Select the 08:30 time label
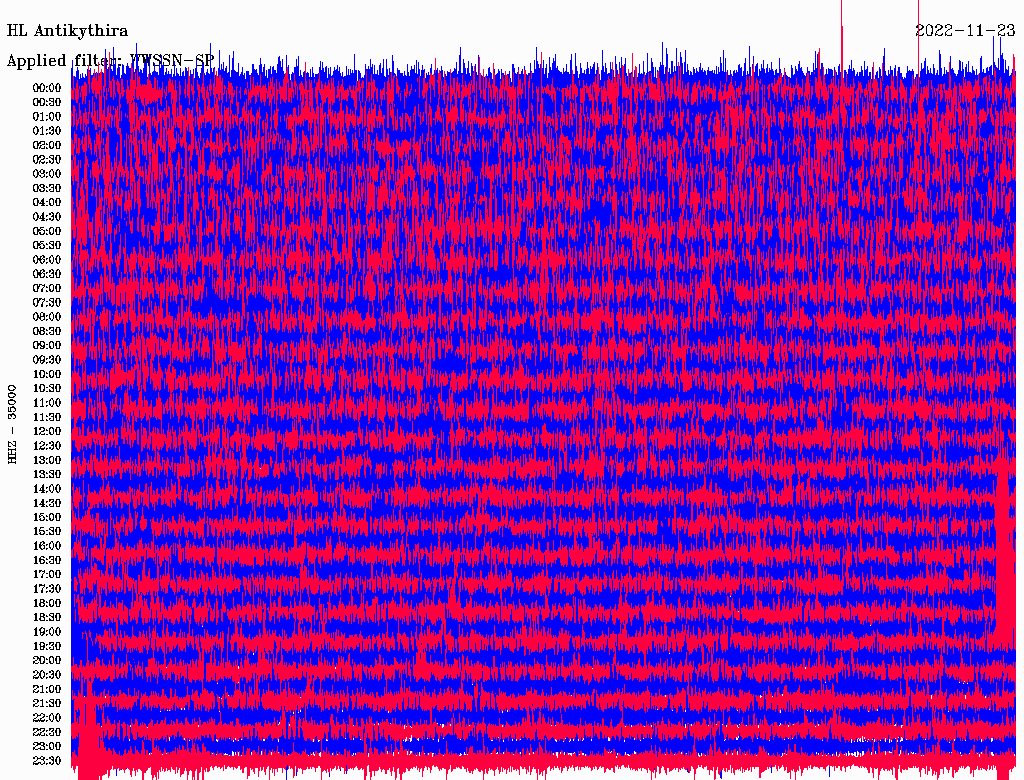 [47, 331]
